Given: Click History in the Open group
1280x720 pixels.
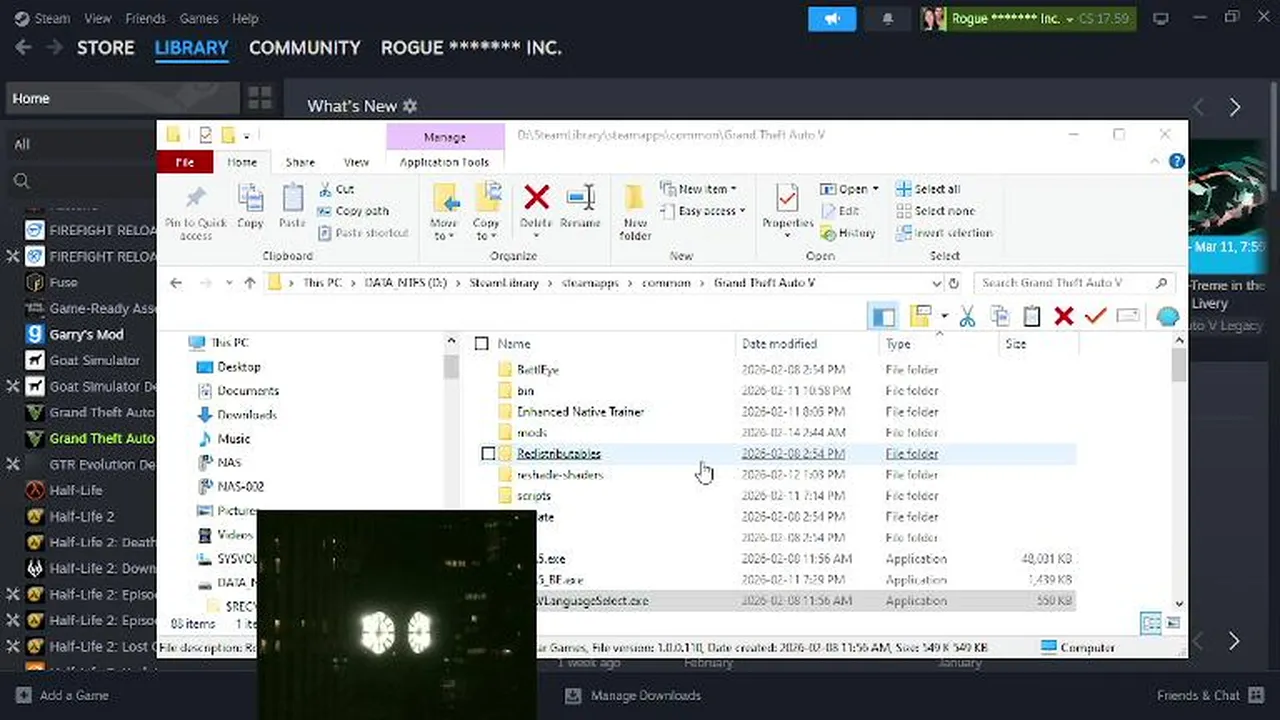Looking at the screenshot, I should (848, 233).
